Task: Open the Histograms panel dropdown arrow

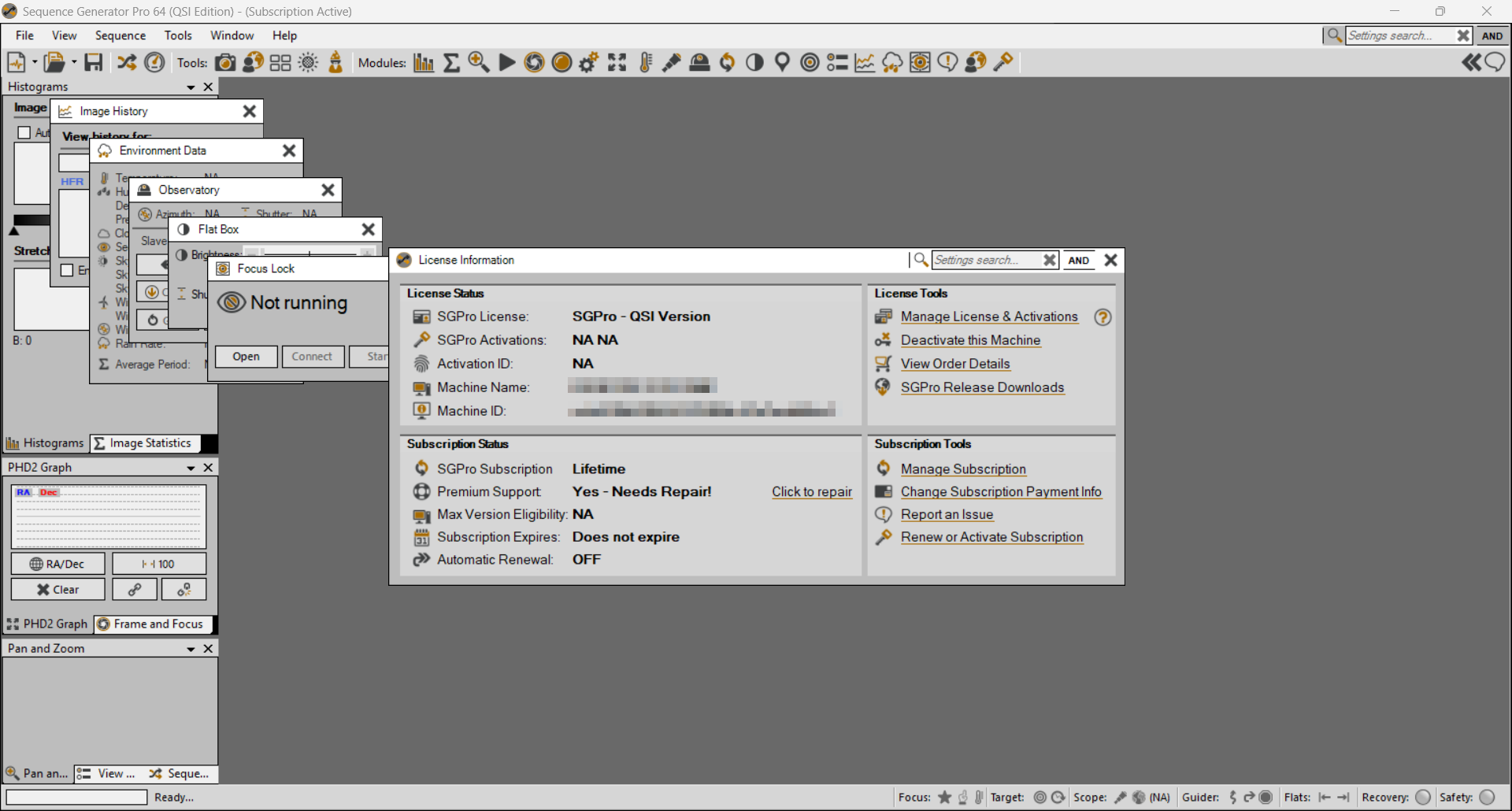Action: (191, 87)
